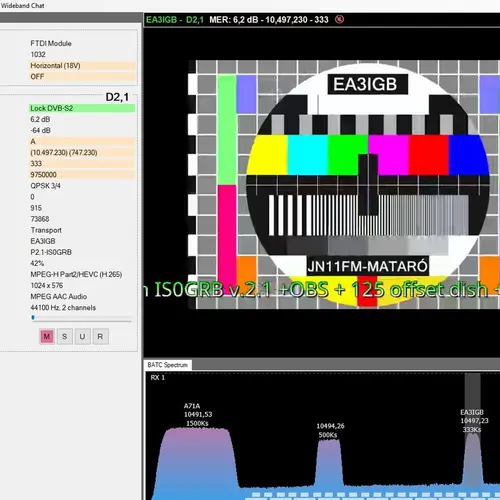Viewport: 500px width, 500px height.
Task: Select the EA3IGB 333Ks signal peak
Action: point(473,460)
